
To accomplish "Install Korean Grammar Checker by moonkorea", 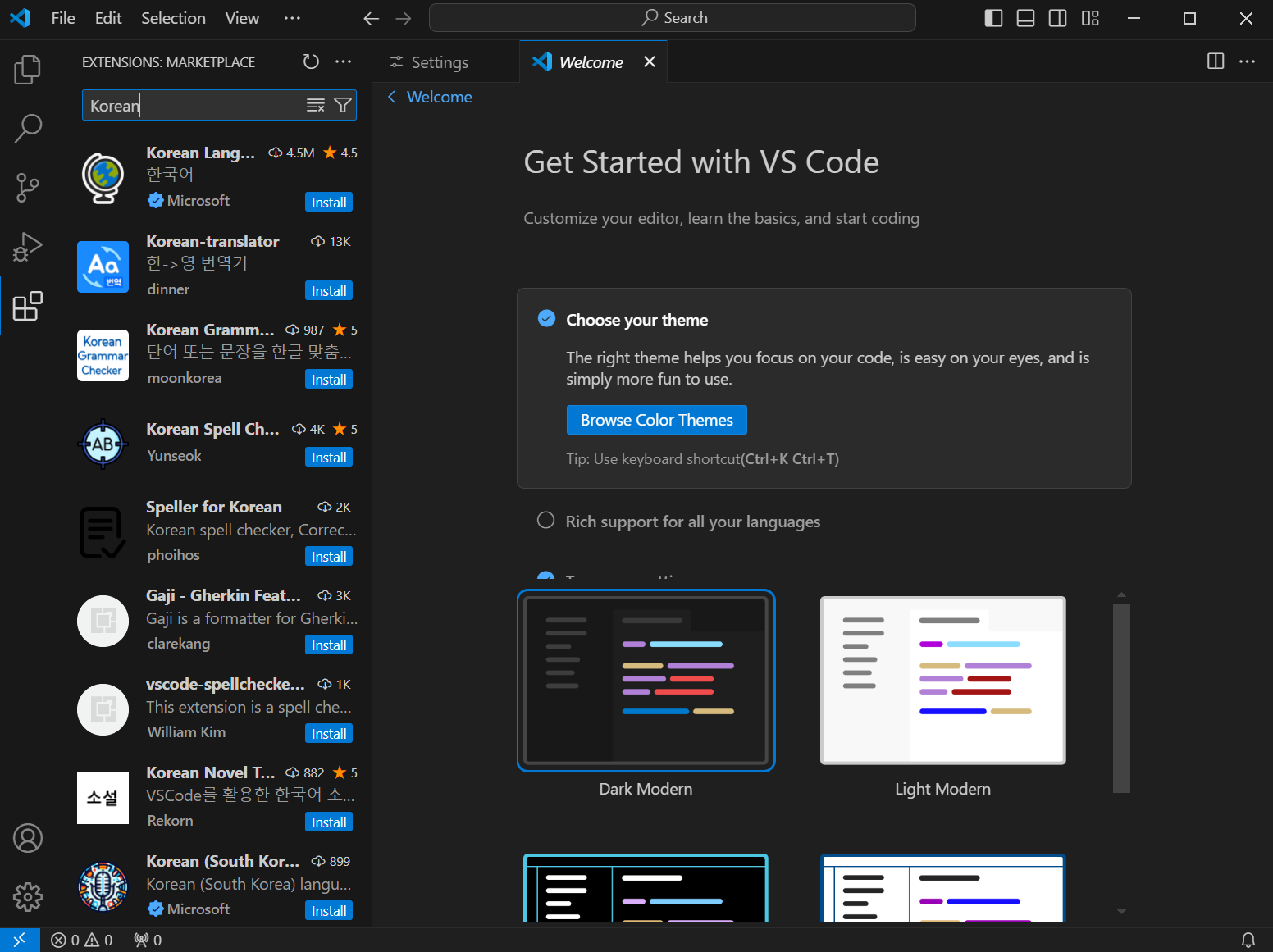I will (x=329, y=380).
